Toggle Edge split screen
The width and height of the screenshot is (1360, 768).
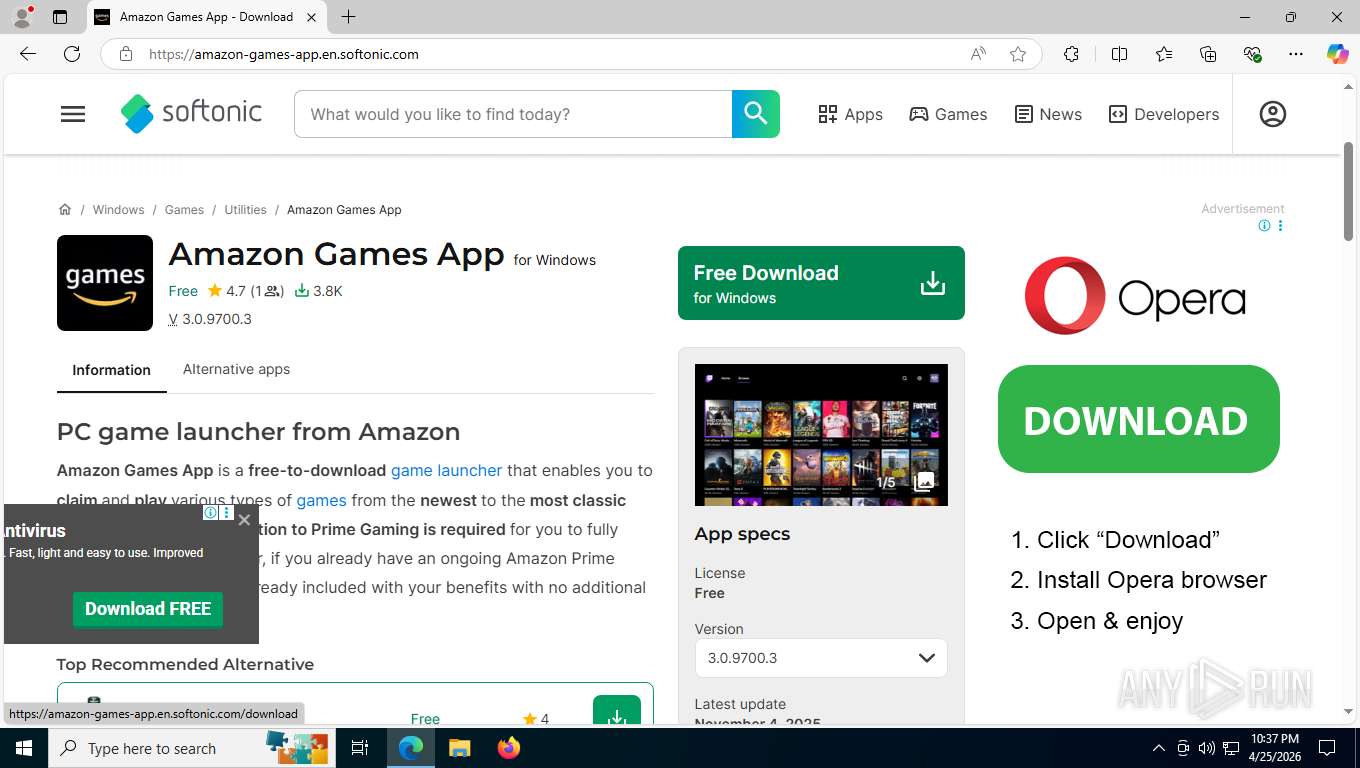tap(1119, 54)
